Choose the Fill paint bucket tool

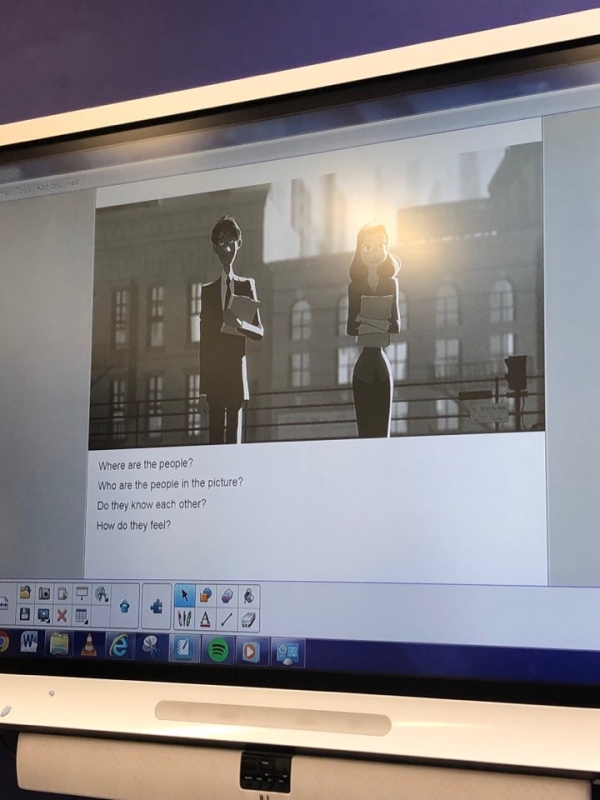point(248,597)
